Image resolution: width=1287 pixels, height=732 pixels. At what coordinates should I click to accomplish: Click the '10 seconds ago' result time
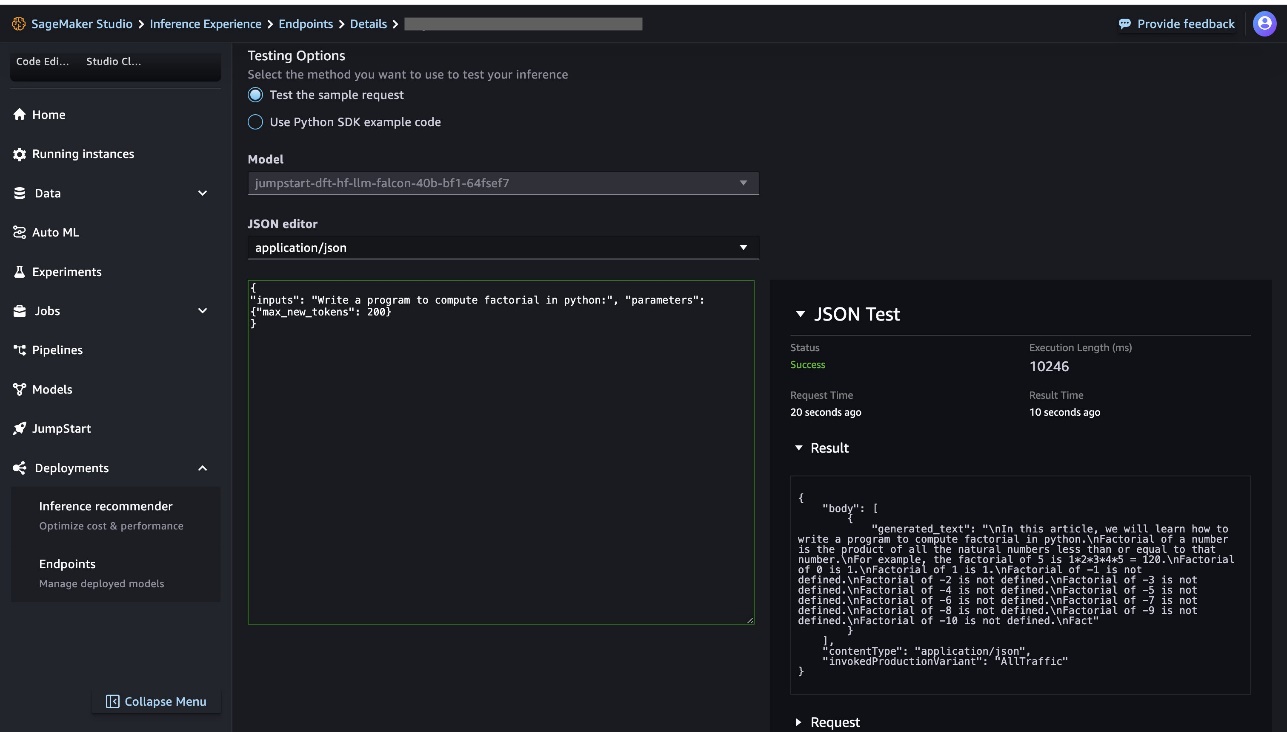click(x=1065, y=412)
